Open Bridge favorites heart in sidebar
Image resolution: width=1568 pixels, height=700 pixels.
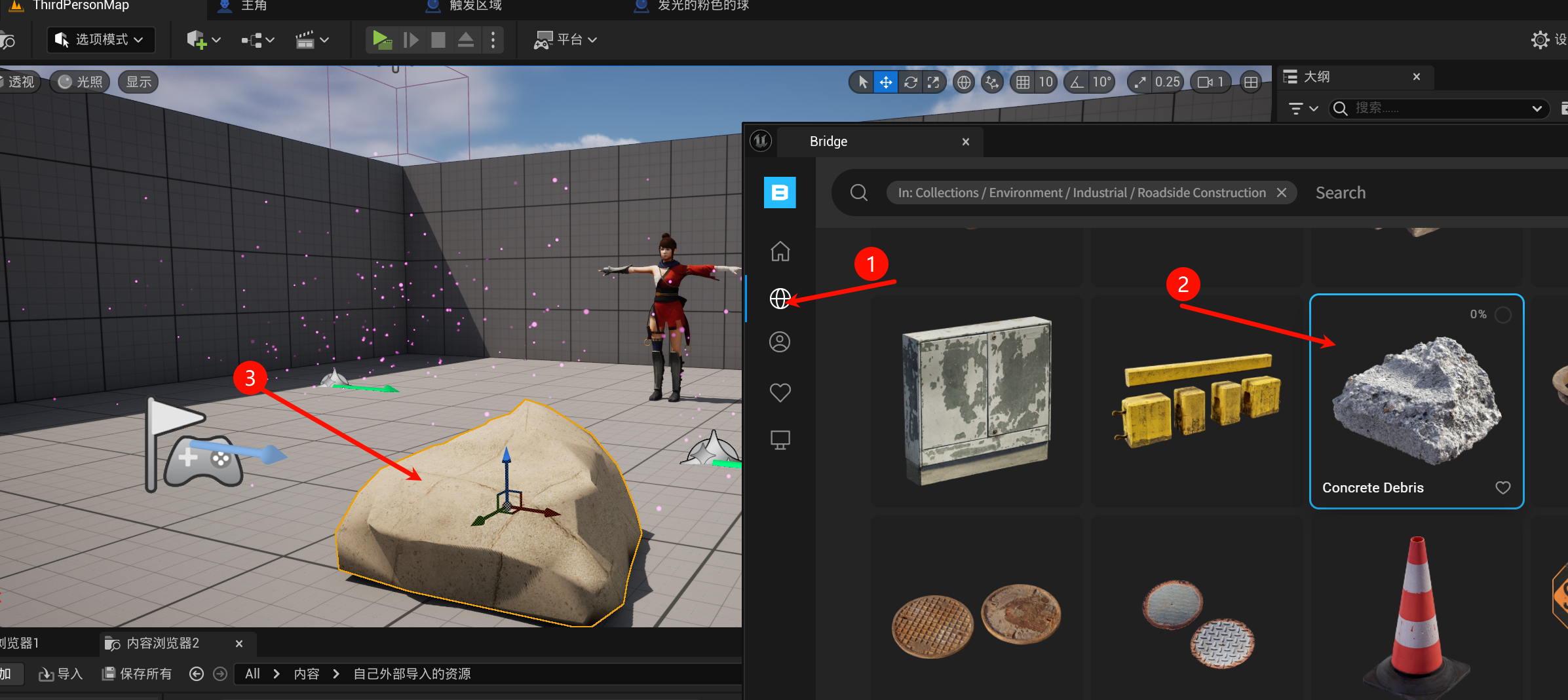780,393
